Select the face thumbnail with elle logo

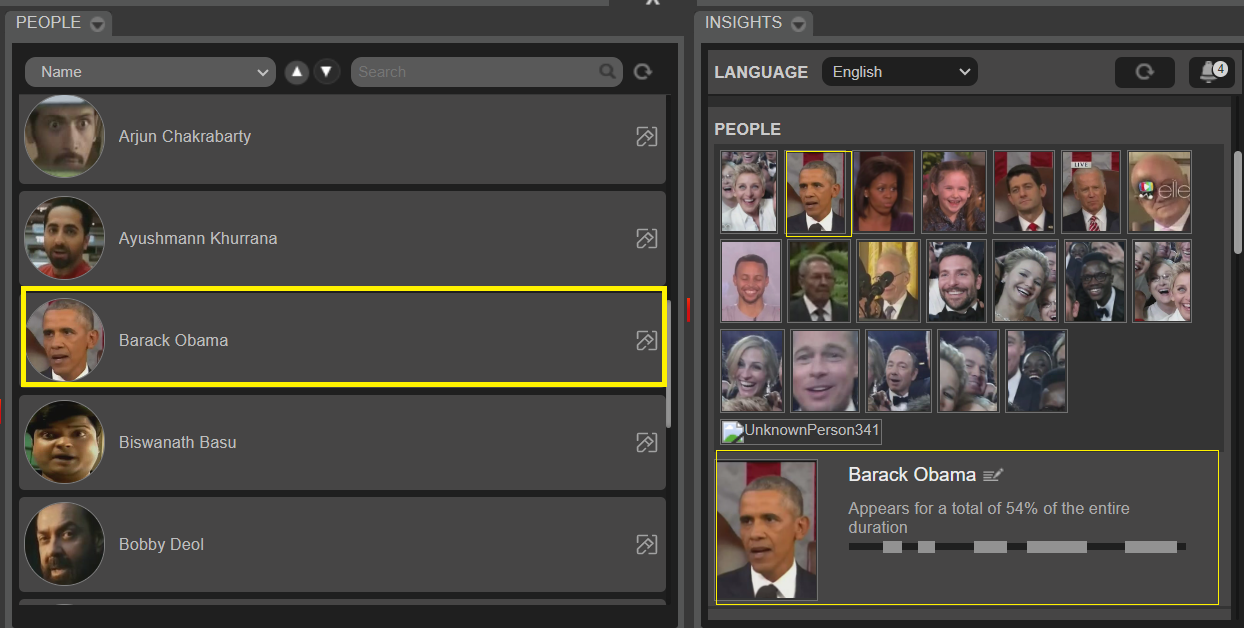(1160, 192)
